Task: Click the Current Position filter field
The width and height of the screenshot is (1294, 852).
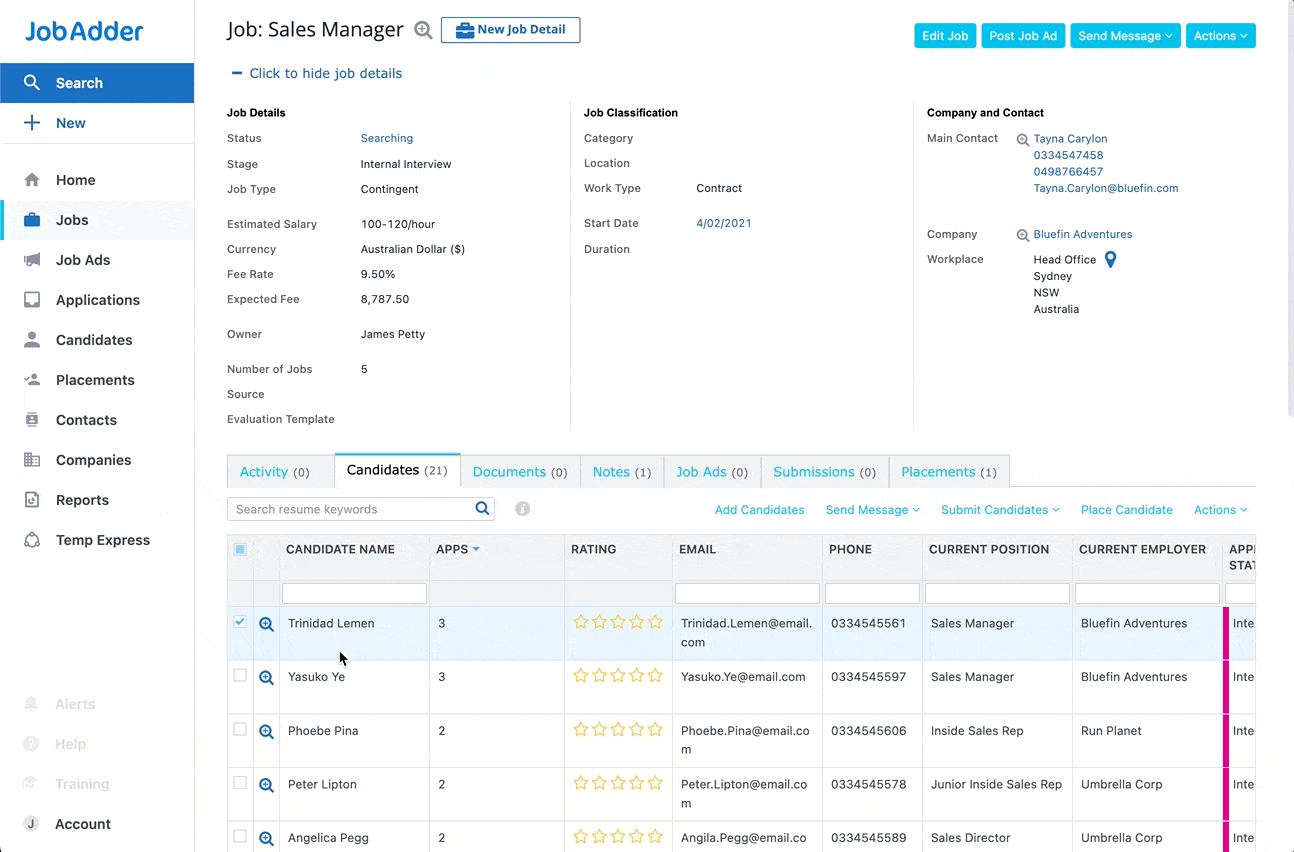Action: pyautogui.click(x=997, y=593)
